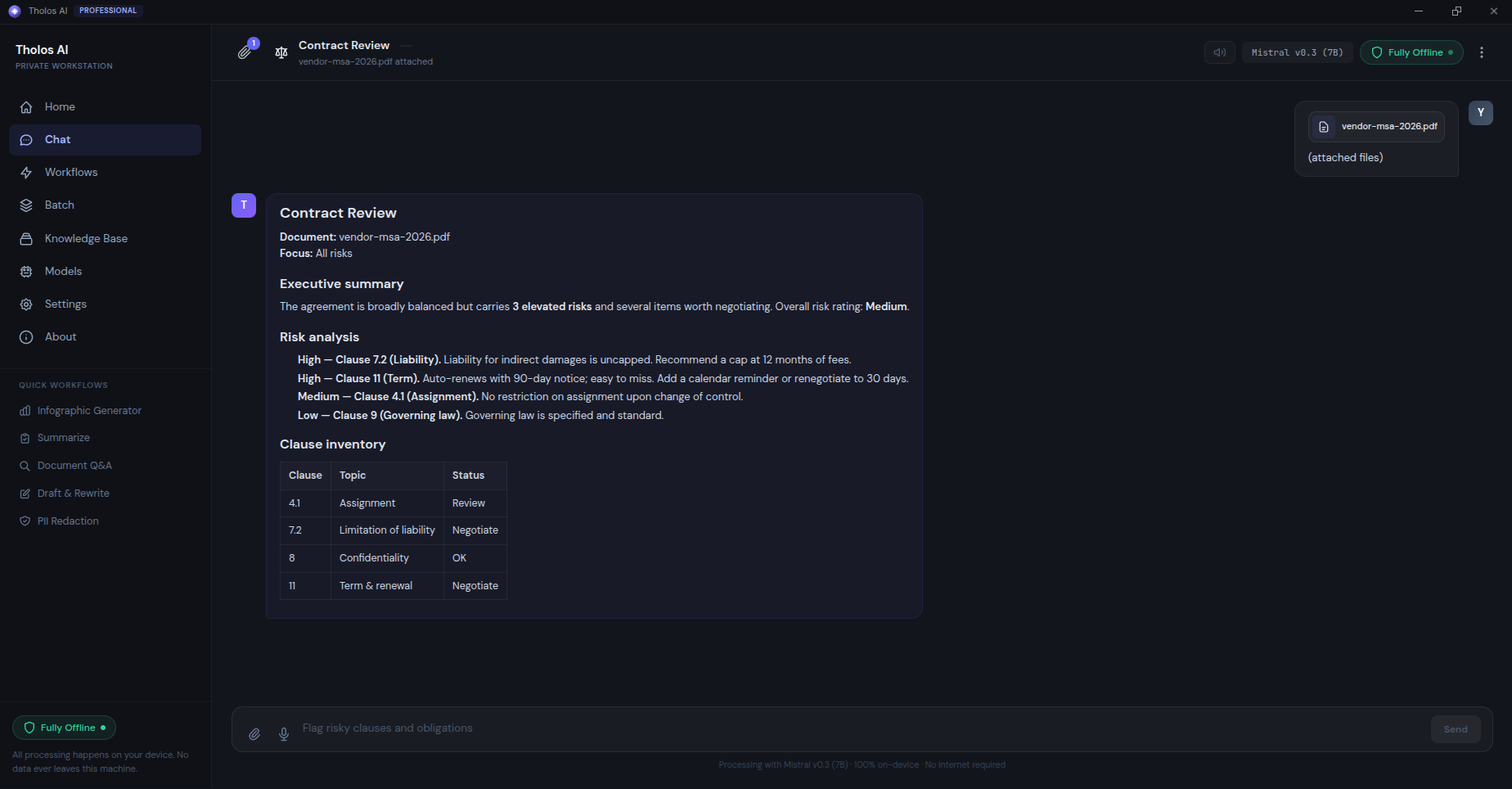Image resolution: width=1512 pixels, height=789 pixels.
Task: Go to Home in the sidebar
Action: [105, 106]
